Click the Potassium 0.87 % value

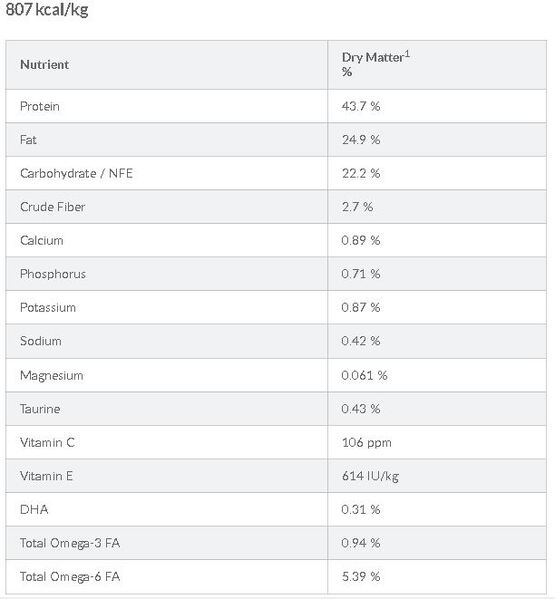click(361, 308)
